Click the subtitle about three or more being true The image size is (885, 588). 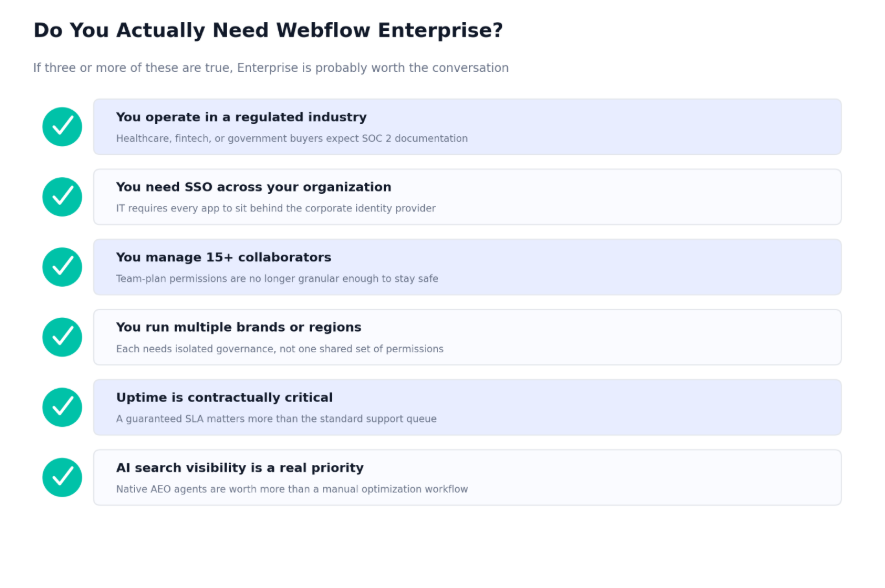[271, 68]
